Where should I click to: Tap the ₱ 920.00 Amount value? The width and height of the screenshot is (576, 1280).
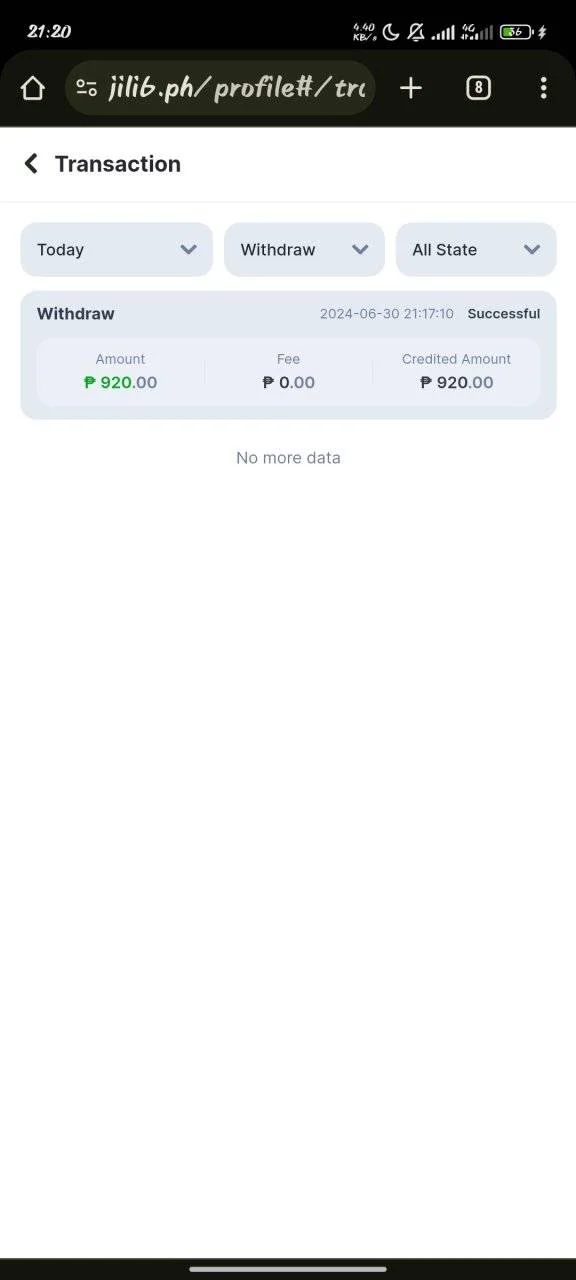pos(121,382)
